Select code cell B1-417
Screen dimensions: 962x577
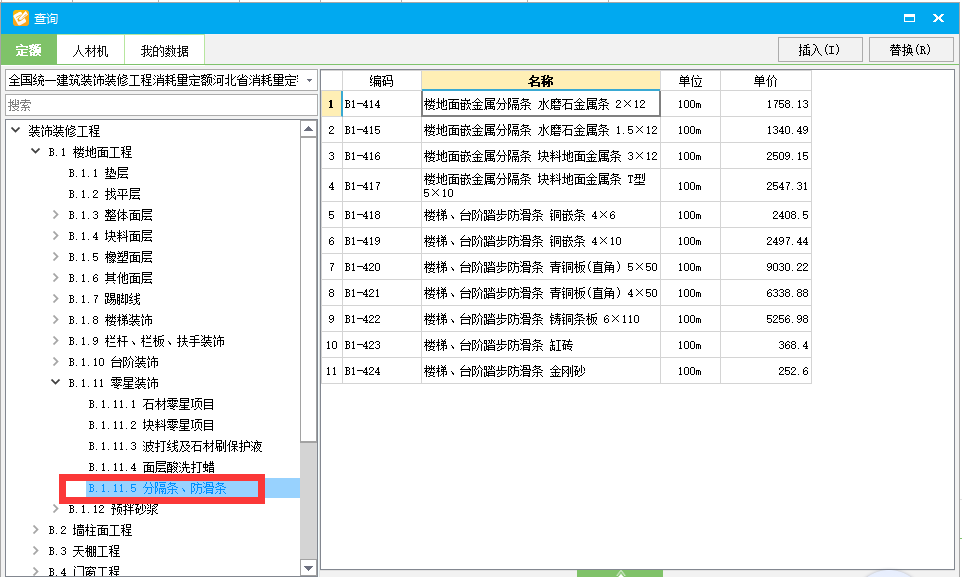coord(382,185)
